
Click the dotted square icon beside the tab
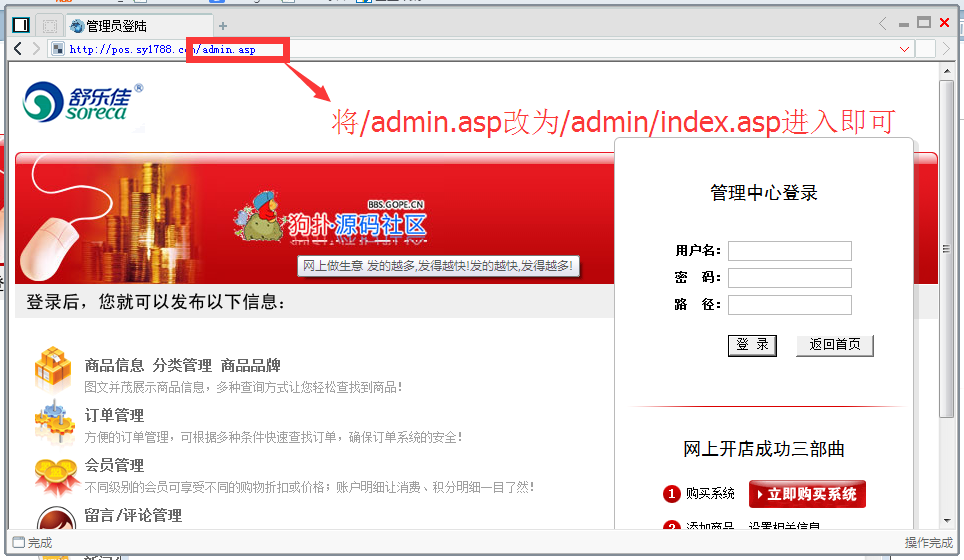50,26
